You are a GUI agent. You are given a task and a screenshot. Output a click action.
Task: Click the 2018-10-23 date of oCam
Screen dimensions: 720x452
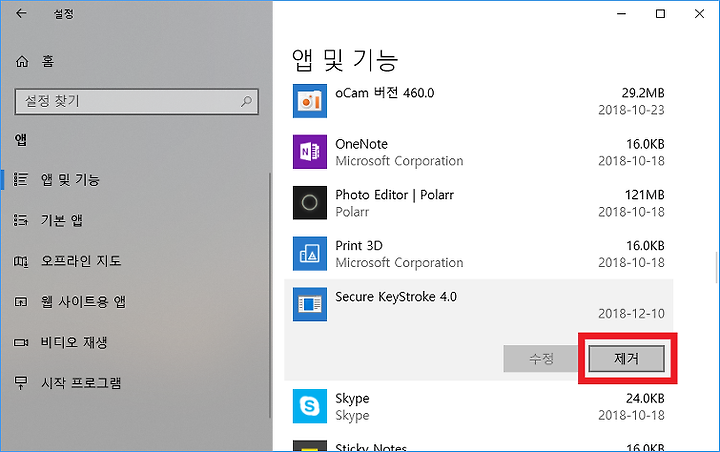click(631, 110)
